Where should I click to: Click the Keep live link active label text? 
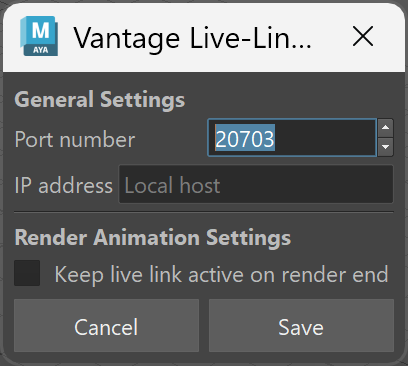click(x=221, y=275)
